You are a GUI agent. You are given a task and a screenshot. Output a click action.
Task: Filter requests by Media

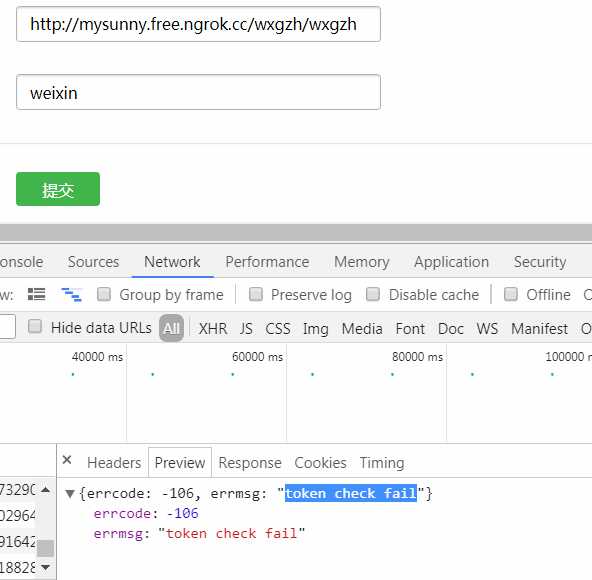point(362,328)
